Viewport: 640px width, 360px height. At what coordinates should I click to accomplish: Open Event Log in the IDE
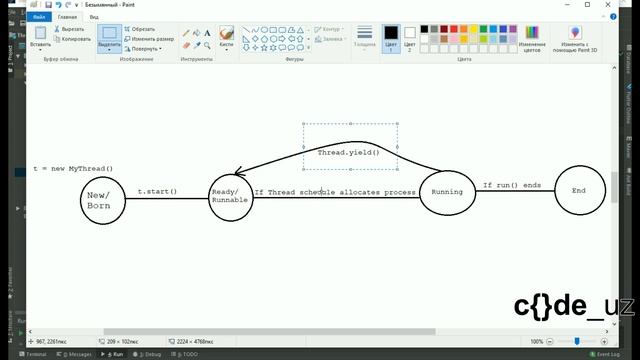point(605,354)
